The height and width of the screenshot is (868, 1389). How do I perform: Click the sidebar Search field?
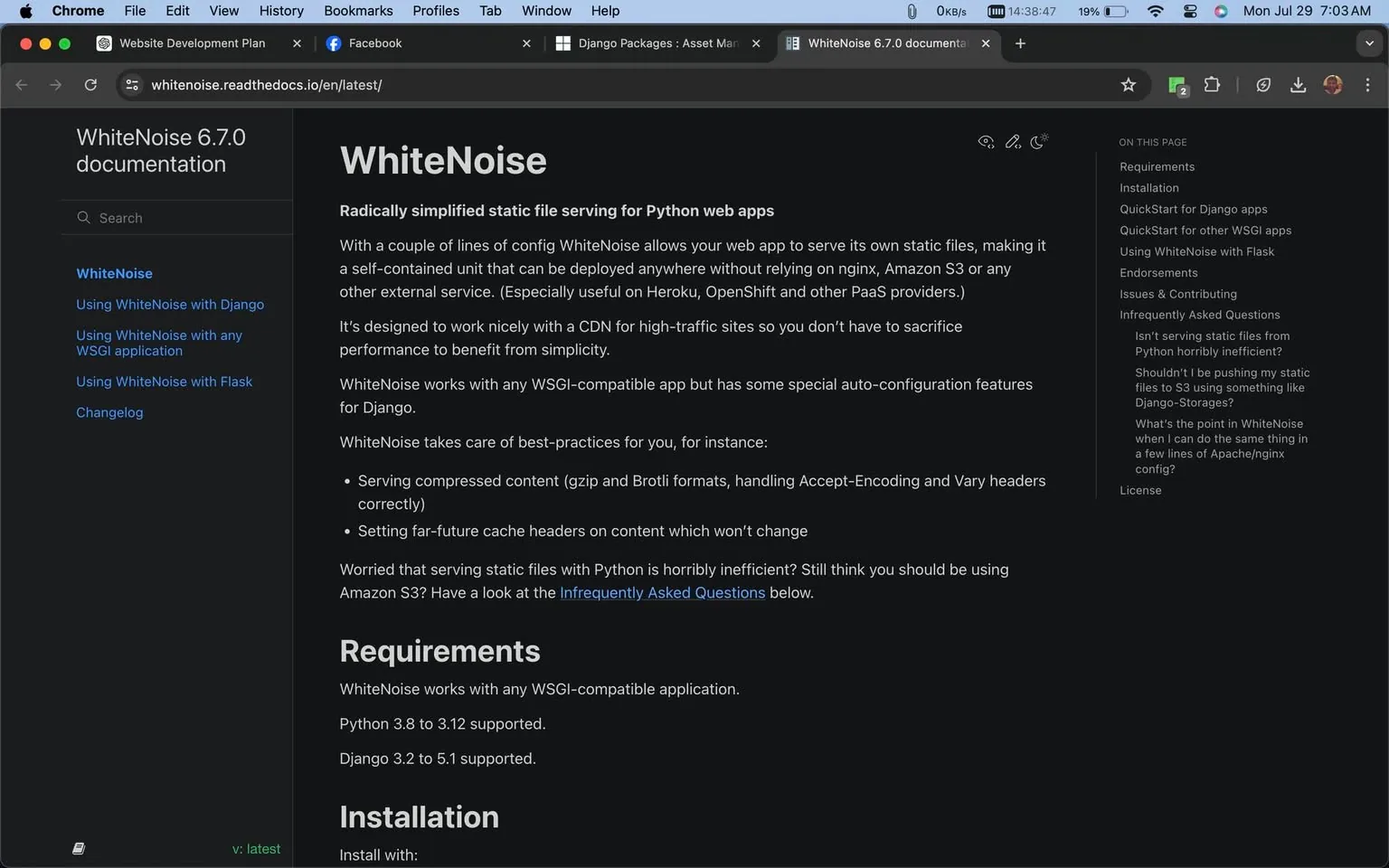pos(176,217)
